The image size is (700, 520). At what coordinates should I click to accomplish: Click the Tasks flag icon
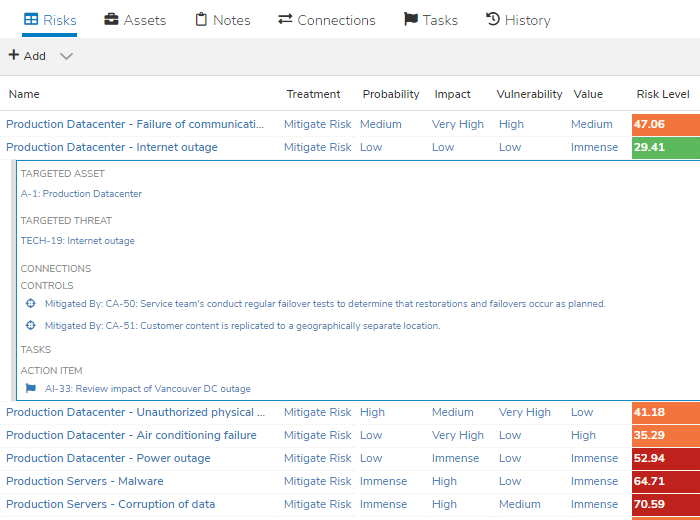[410, 20]
